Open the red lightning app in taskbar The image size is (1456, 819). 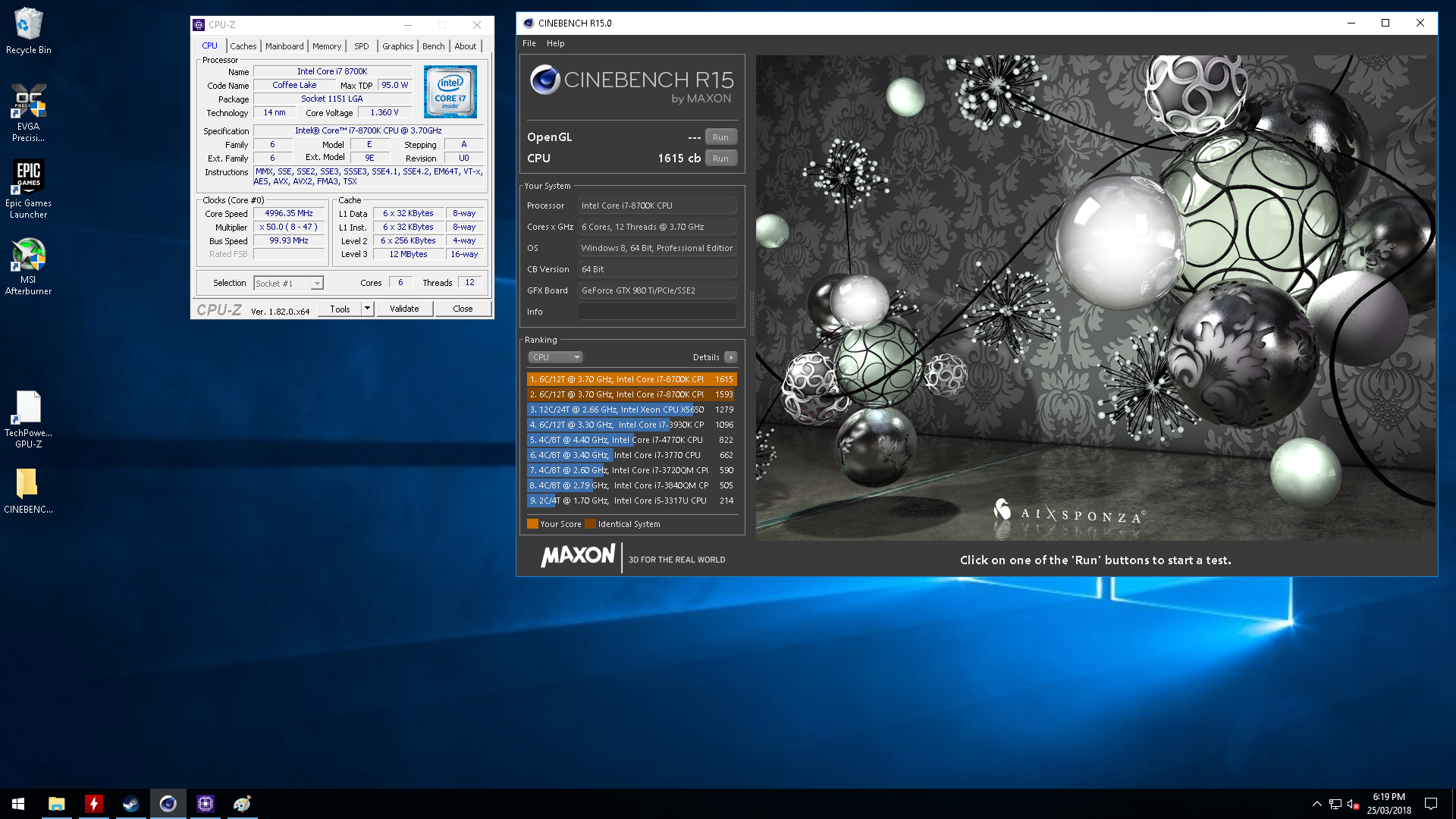(x=93, y=804)
